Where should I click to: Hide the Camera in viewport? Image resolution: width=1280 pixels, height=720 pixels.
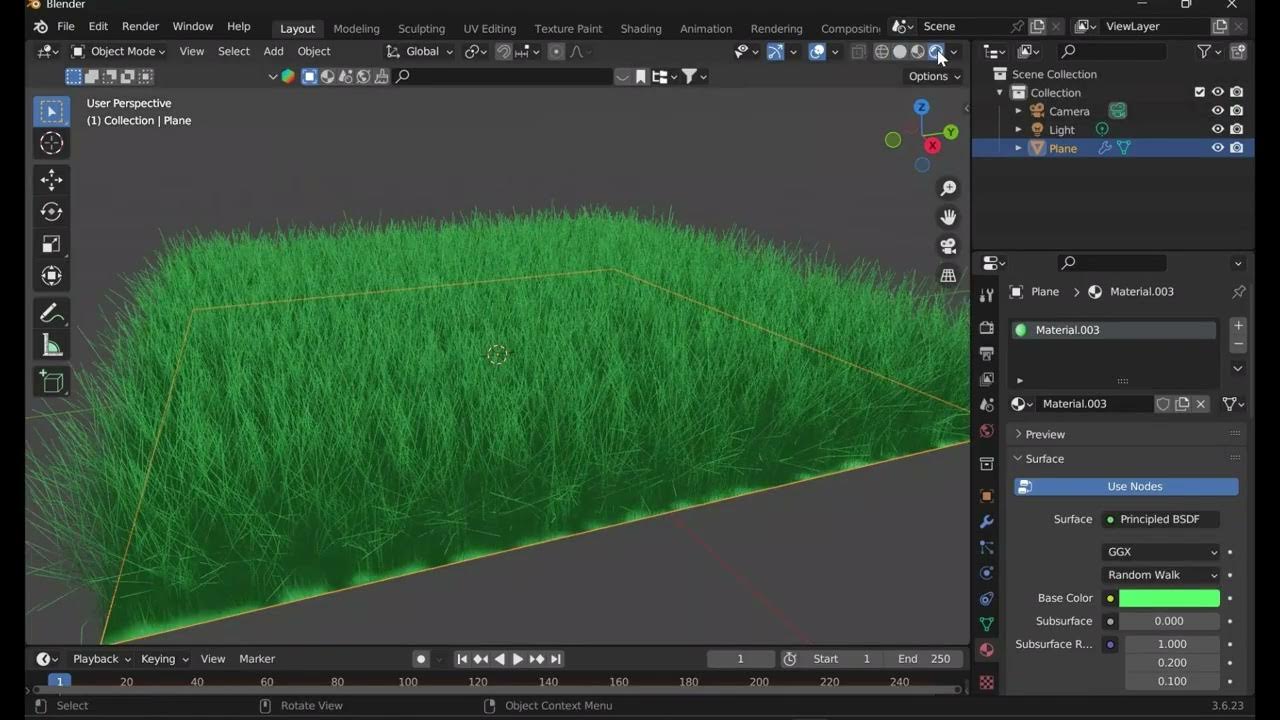[x=1218, y=111]
